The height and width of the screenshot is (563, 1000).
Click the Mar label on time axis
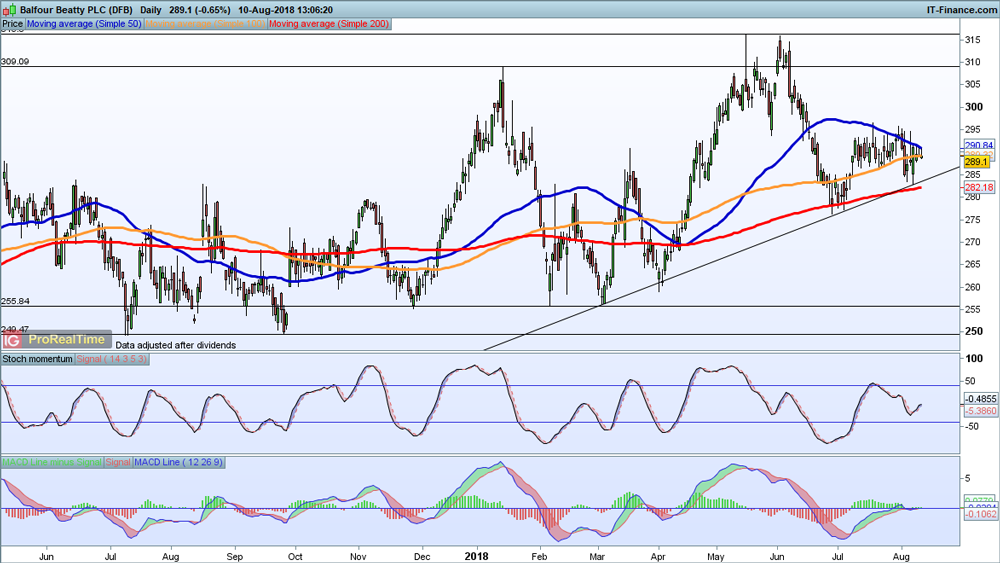point(597,557)
